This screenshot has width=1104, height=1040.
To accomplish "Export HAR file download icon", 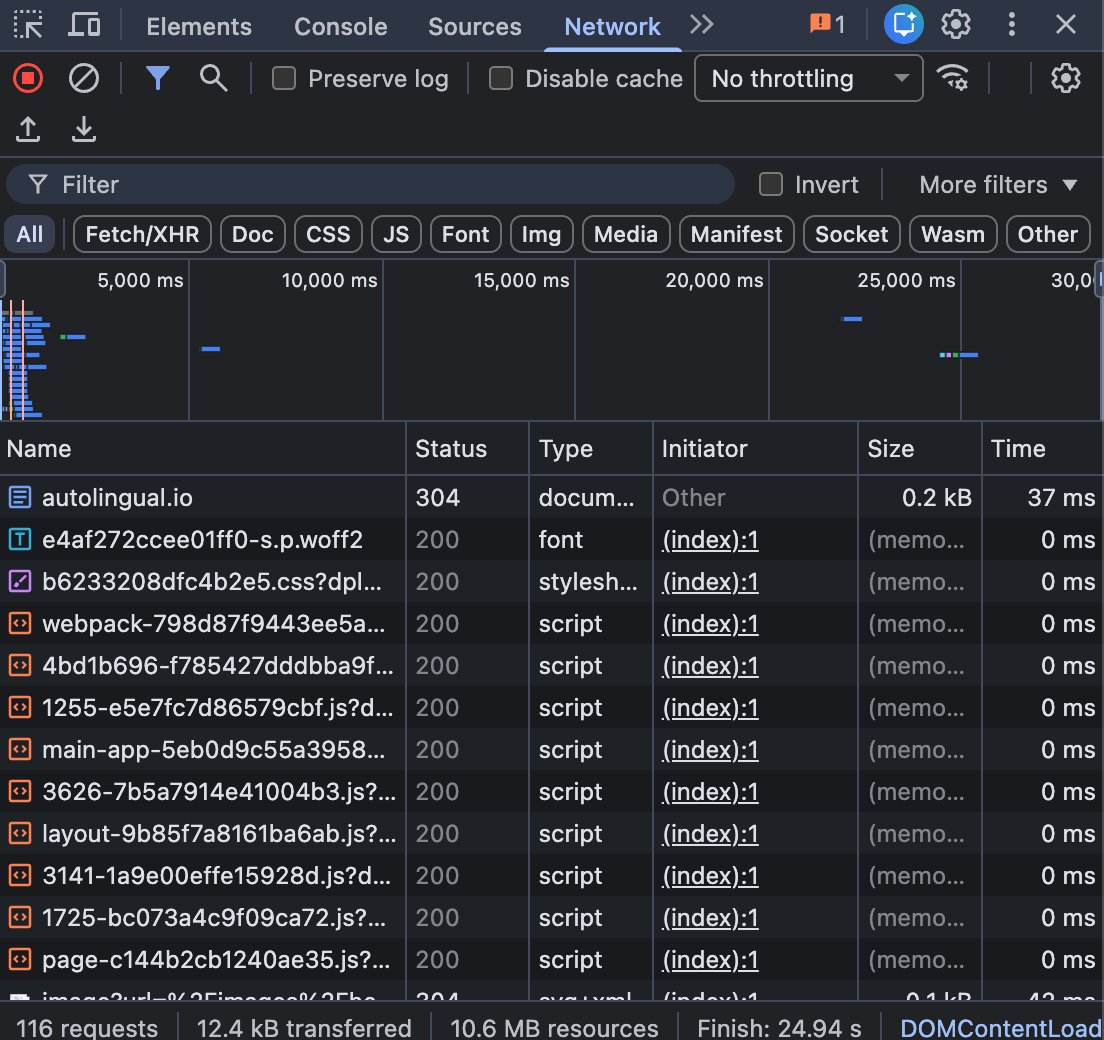I will [x=84, y=130].
